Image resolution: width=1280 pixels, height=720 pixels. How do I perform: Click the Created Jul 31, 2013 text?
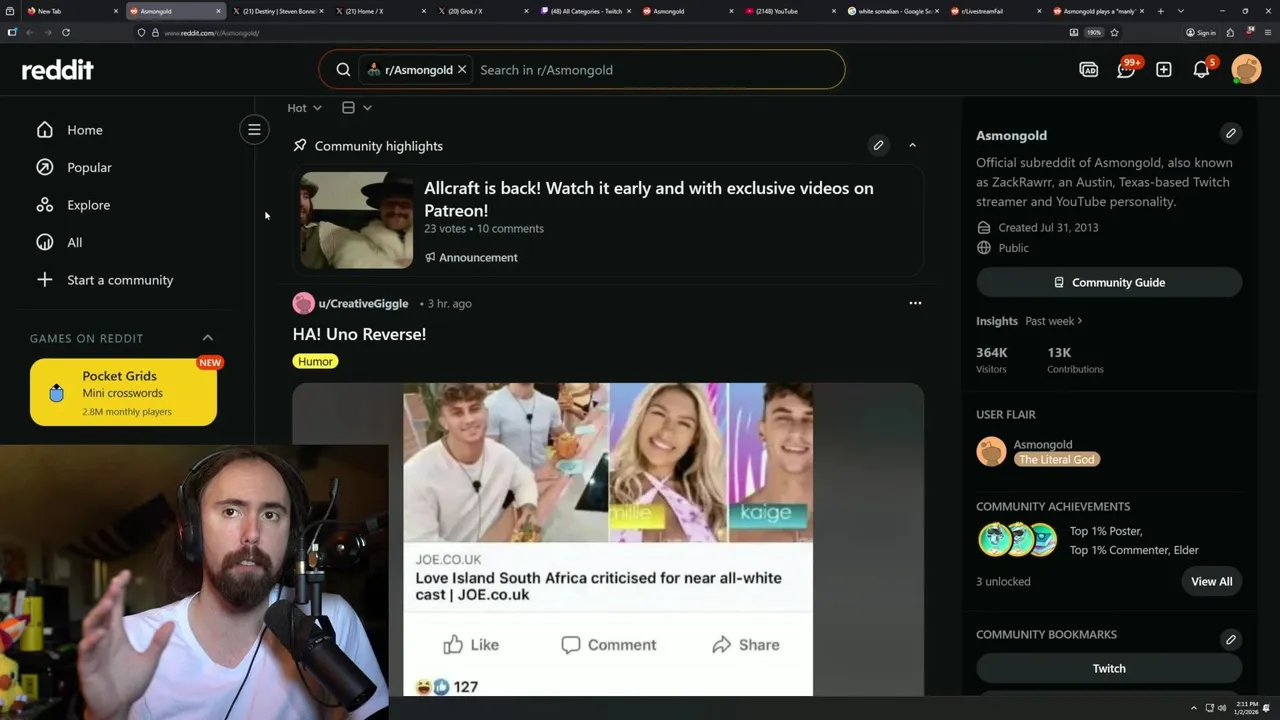point(1048,227)
